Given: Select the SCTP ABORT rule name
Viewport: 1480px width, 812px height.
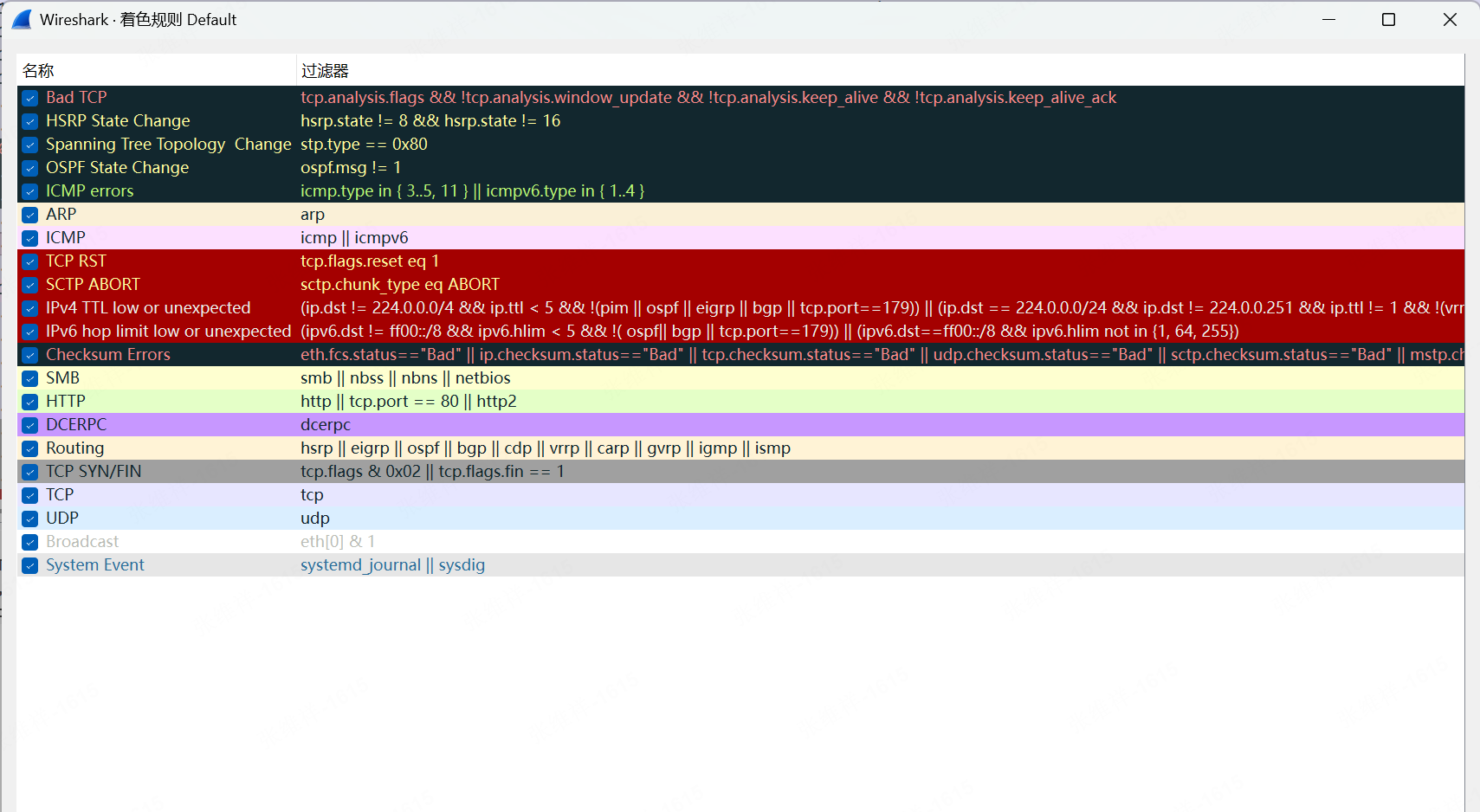Looking at the screenshot, I should click(93, 285).
